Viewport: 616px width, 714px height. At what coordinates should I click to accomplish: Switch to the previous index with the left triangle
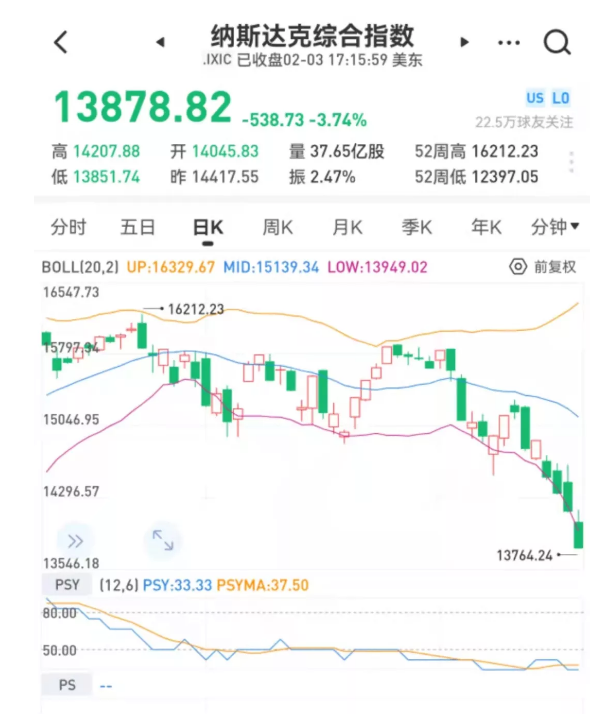pos(160,42)
